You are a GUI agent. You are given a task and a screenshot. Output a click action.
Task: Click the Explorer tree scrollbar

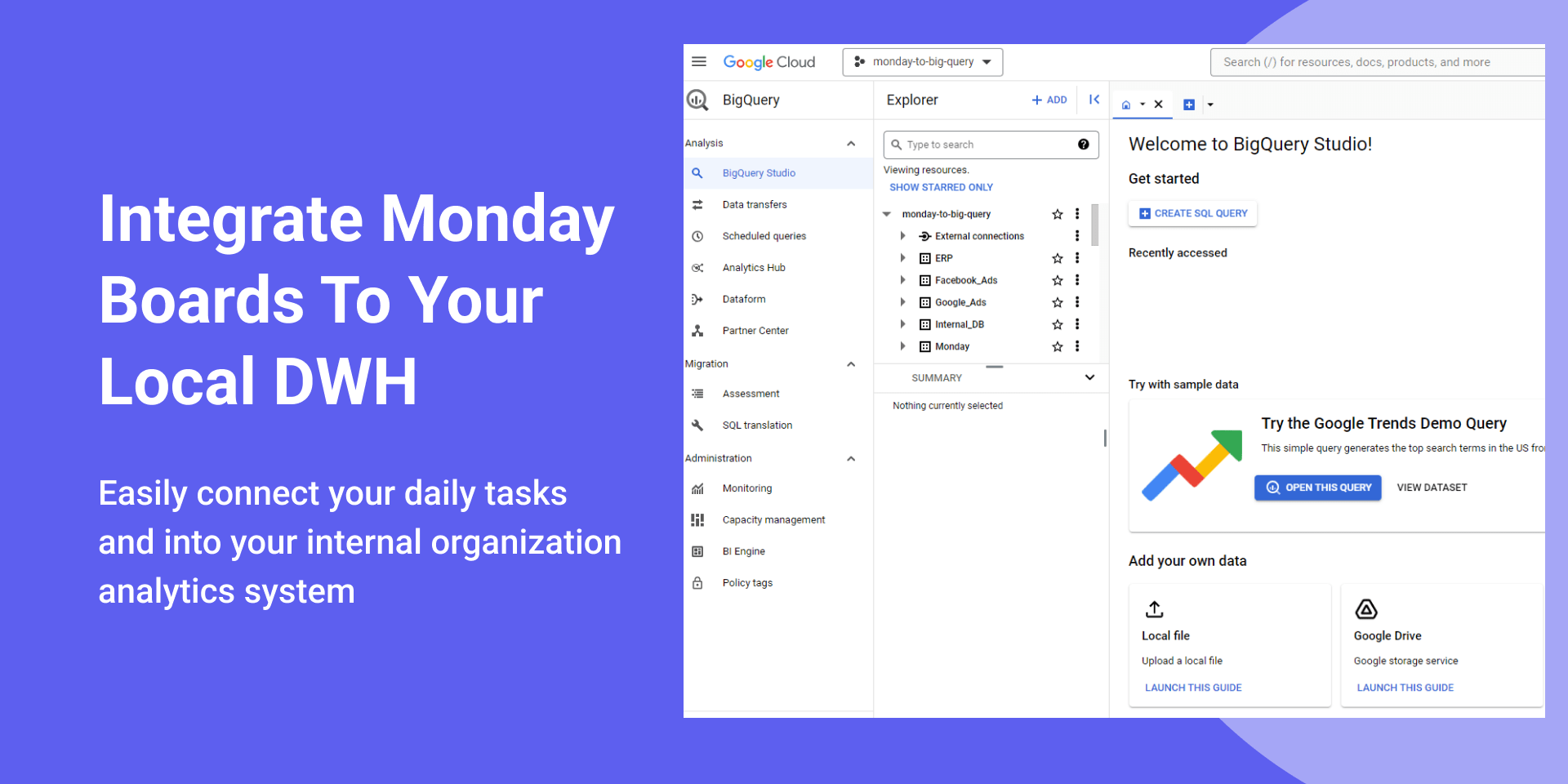[x=1095, y=225]
